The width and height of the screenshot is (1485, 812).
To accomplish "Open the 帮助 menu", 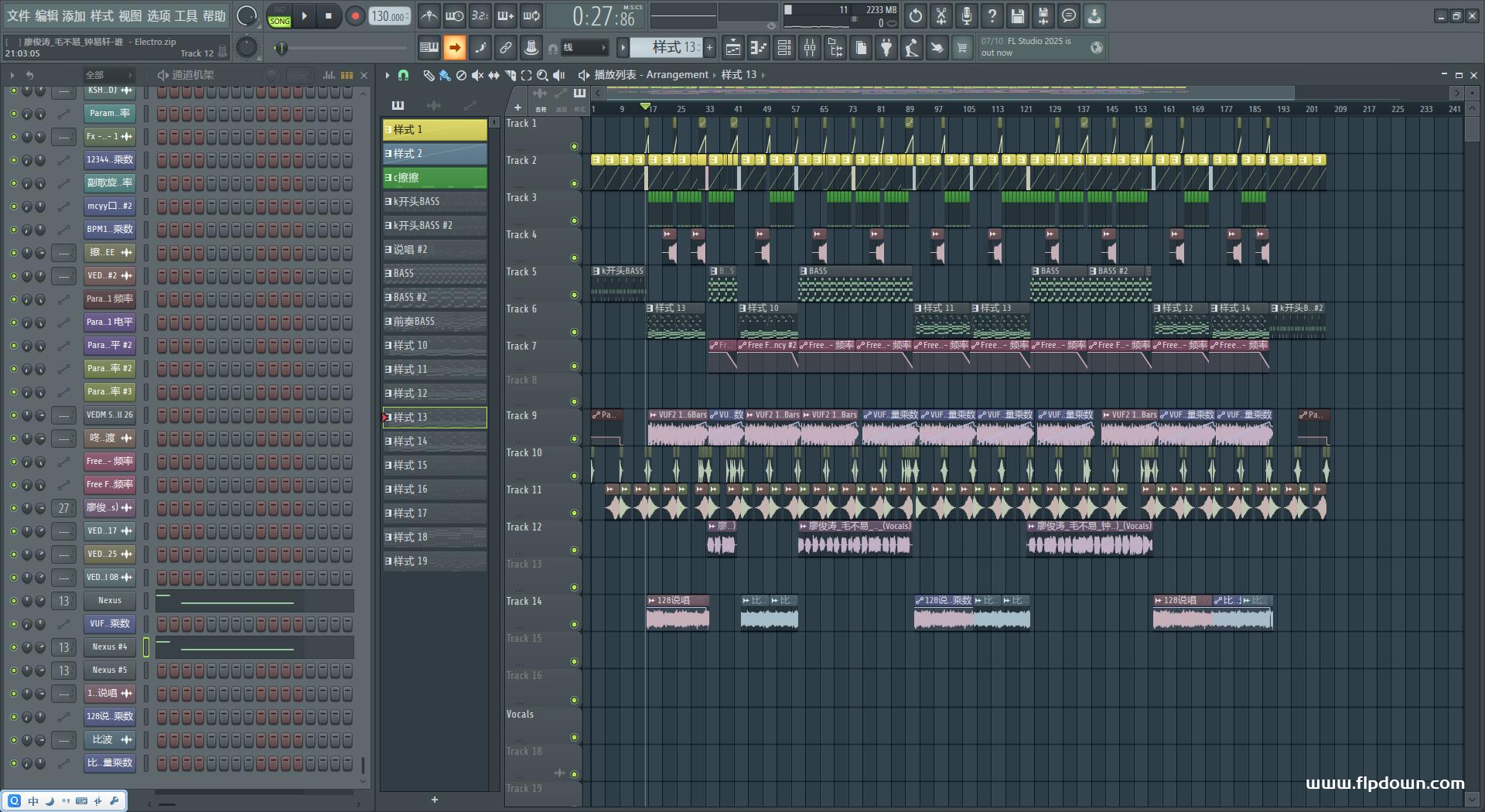I will point(214,16).
